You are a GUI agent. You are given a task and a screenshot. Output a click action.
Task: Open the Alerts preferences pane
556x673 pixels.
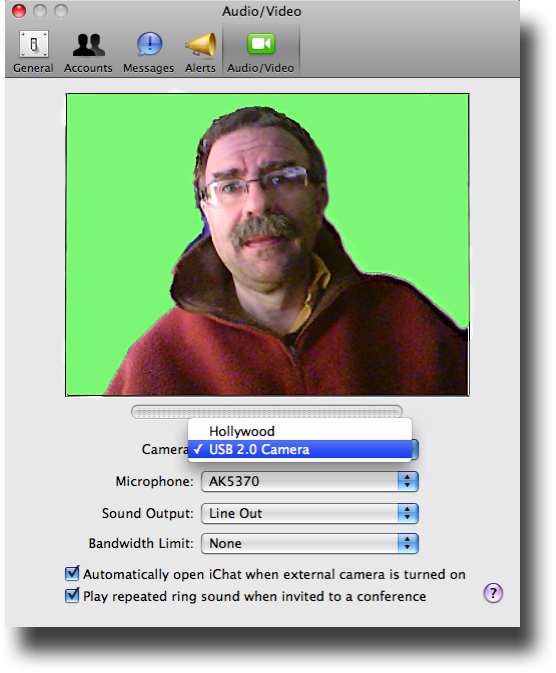click(x=200, y=52)
